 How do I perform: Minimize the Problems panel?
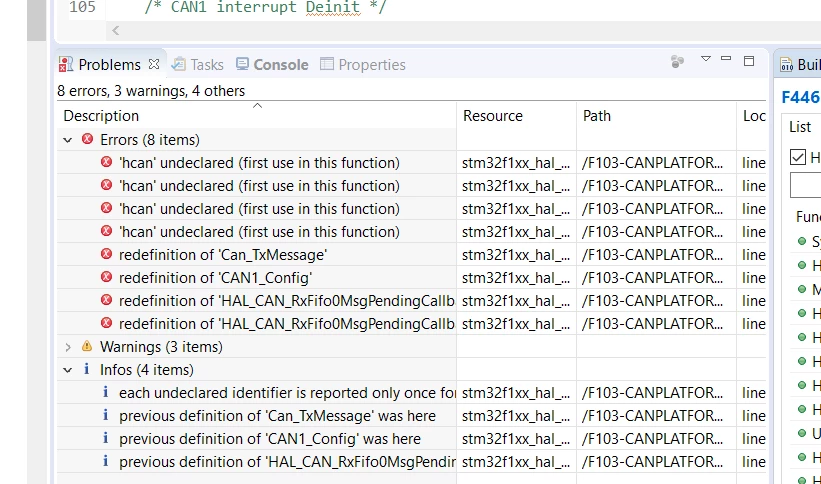coord(726,58)
